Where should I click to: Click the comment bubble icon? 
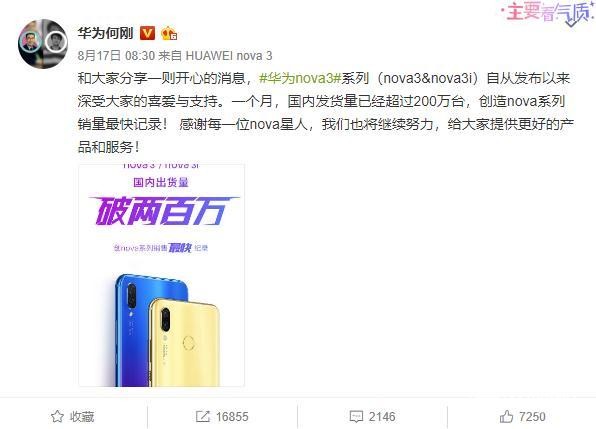tap(356, 416)
